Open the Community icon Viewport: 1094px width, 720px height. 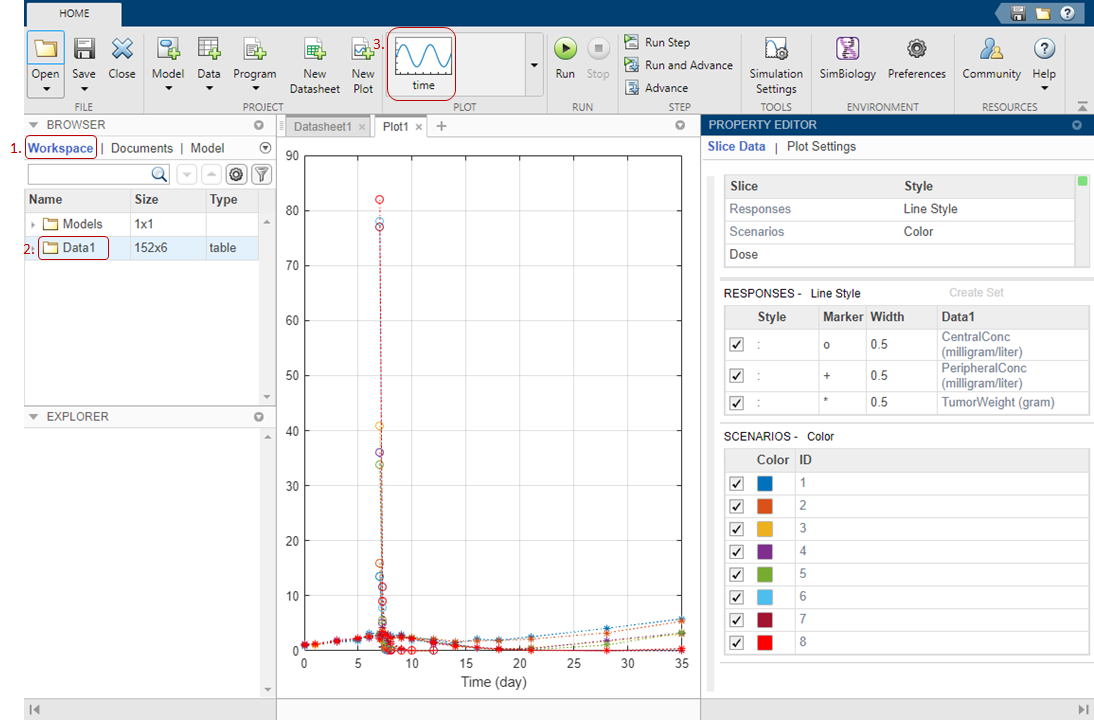click(x=991, y=49)
